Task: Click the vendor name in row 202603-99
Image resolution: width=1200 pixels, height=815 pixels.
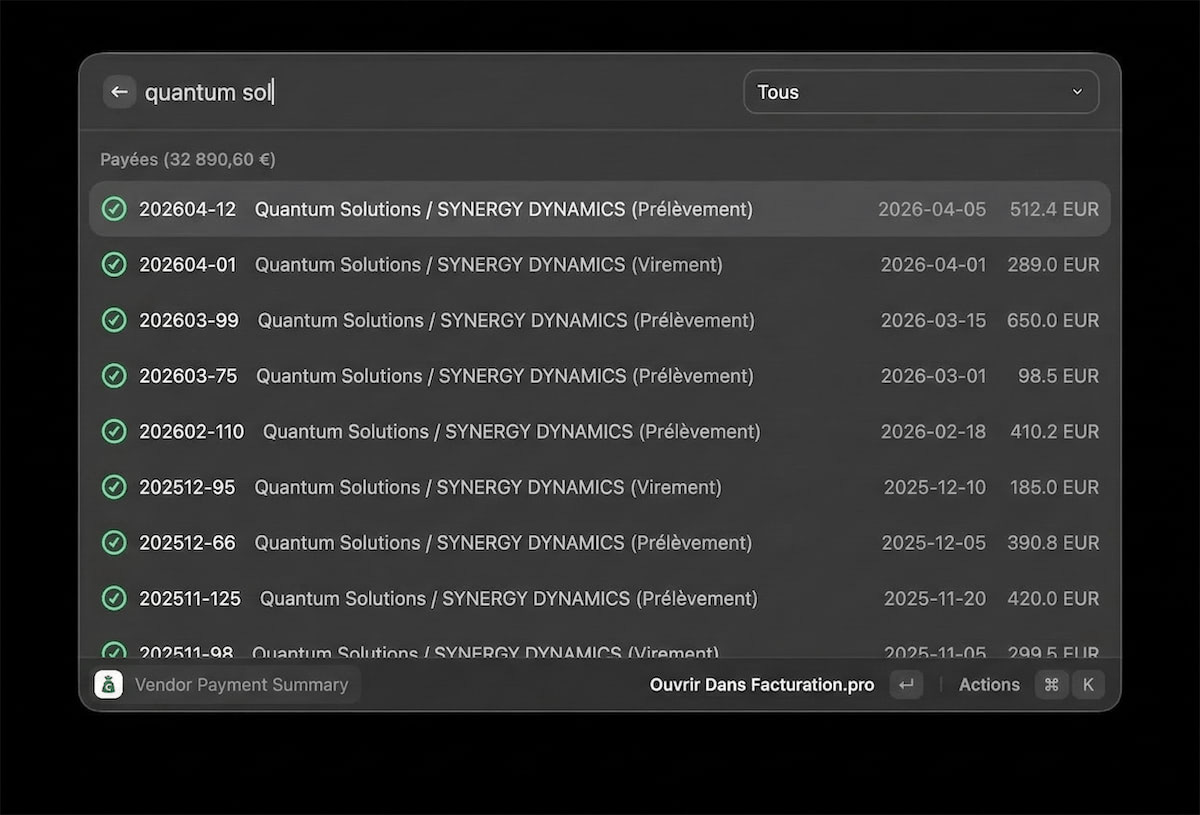Action: 506,320
